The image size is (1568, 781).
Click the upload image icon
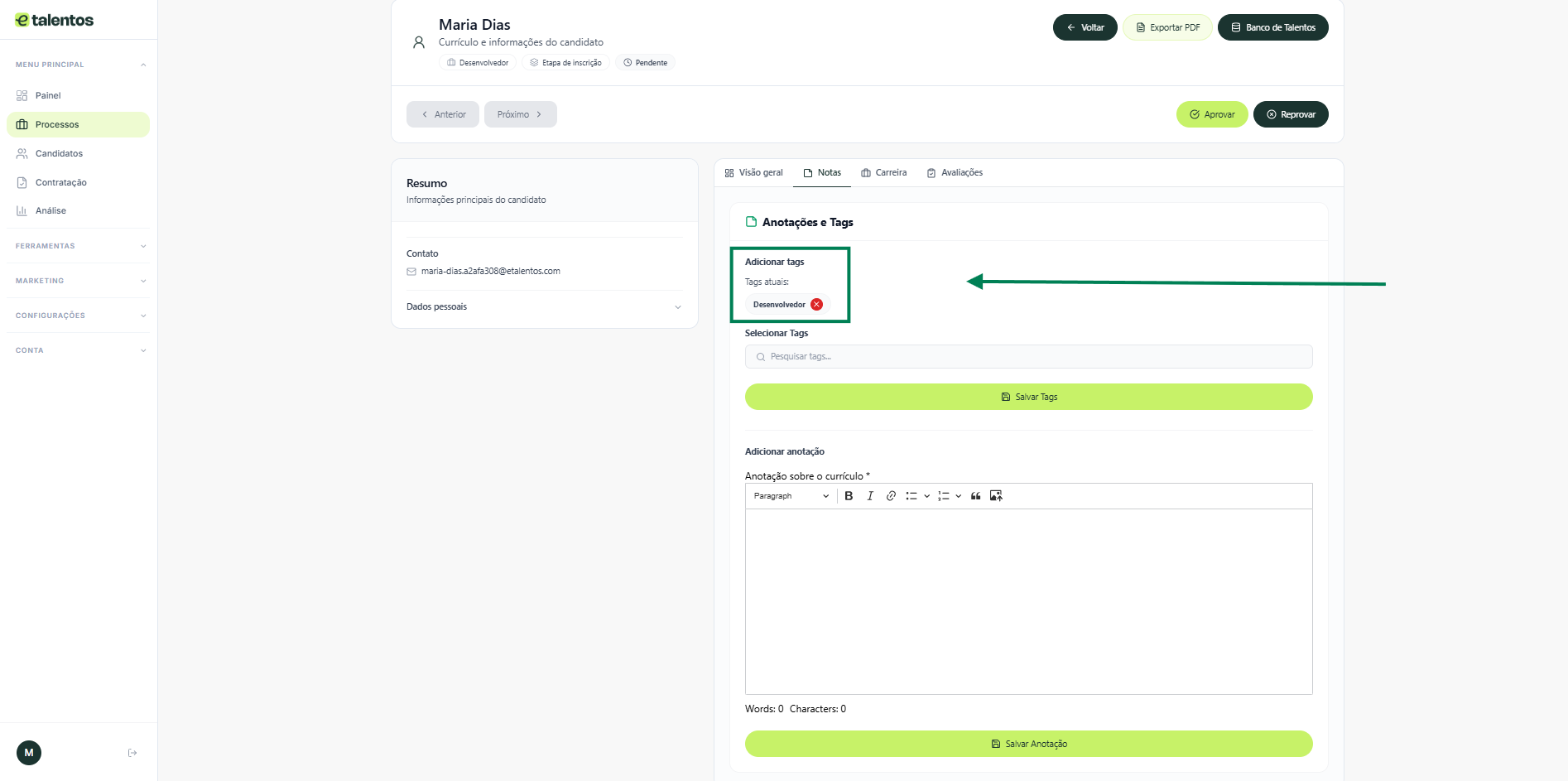coord(996,496)
